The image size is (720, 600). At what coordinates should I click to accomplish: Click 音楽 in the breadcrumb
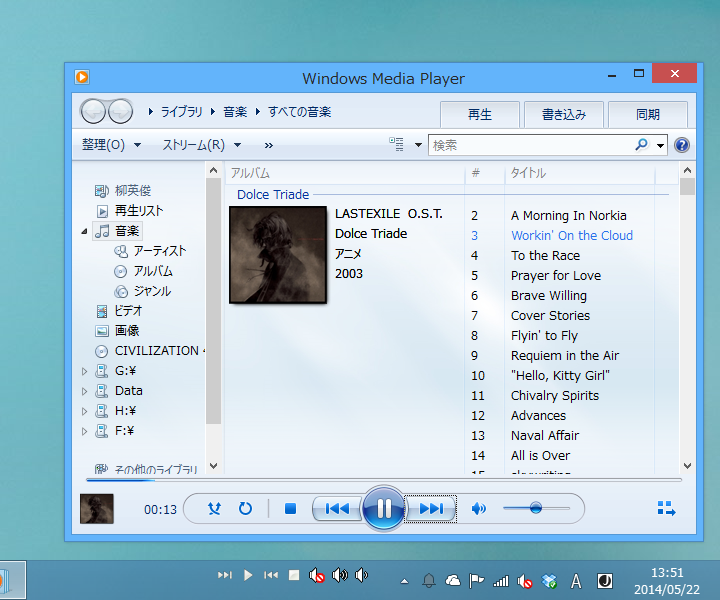(235, 112)
